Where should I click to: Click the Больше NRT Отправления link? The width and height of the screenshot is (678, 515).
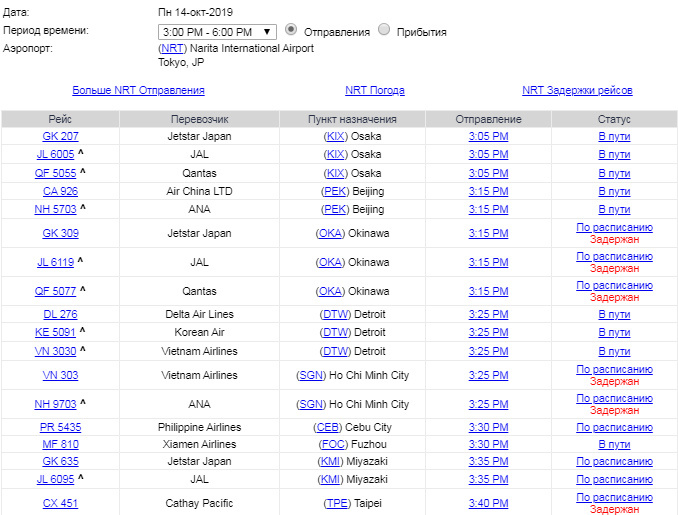(x=138, y=90)
